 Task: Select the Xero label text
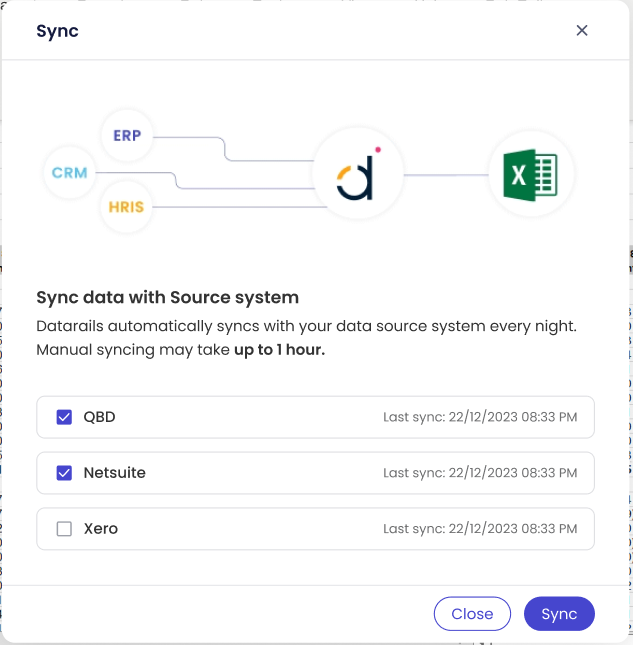pyautogui.click(x=100, y=529)
